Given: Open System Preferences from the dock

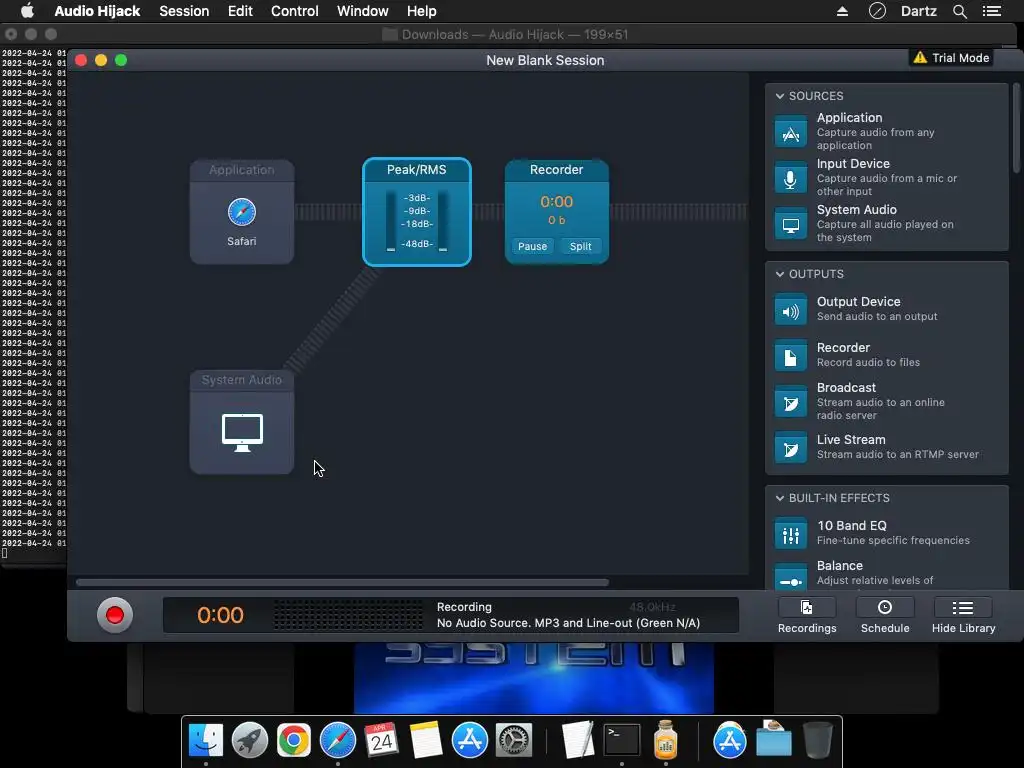Looking at the screenshot, I should [513, 740].
